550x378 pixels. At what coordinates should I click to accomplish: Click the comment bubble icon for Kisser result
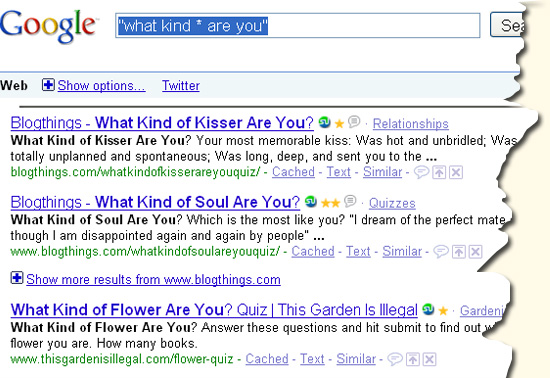[421, 172]
